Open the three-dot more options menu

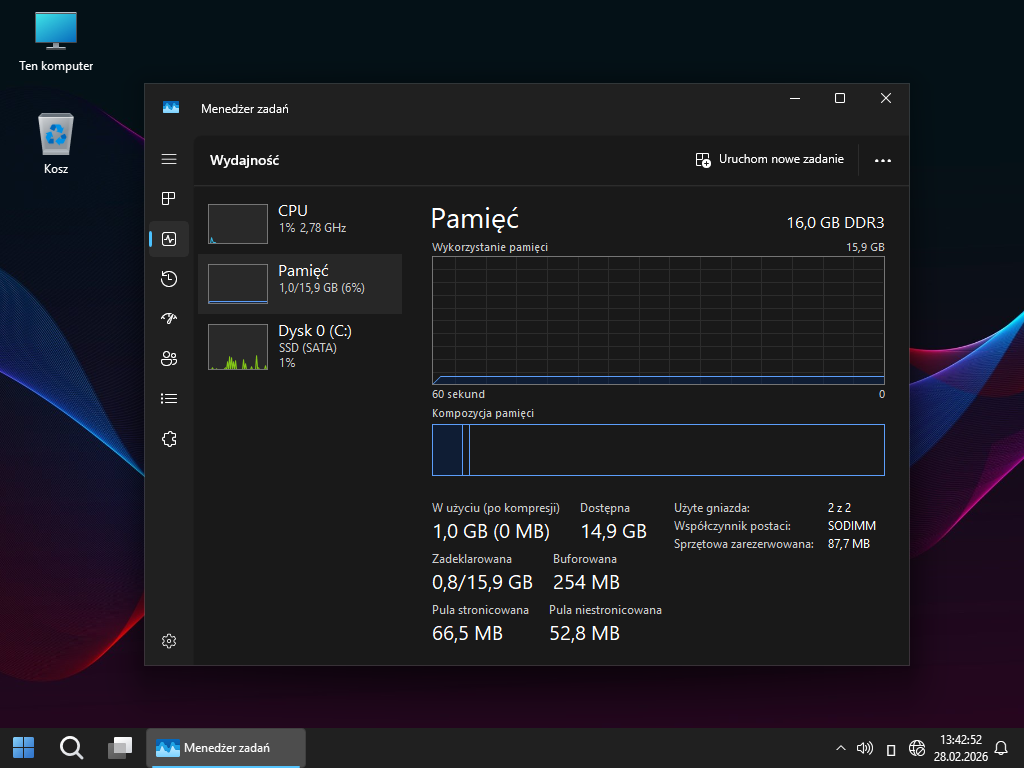click(882, 160)
